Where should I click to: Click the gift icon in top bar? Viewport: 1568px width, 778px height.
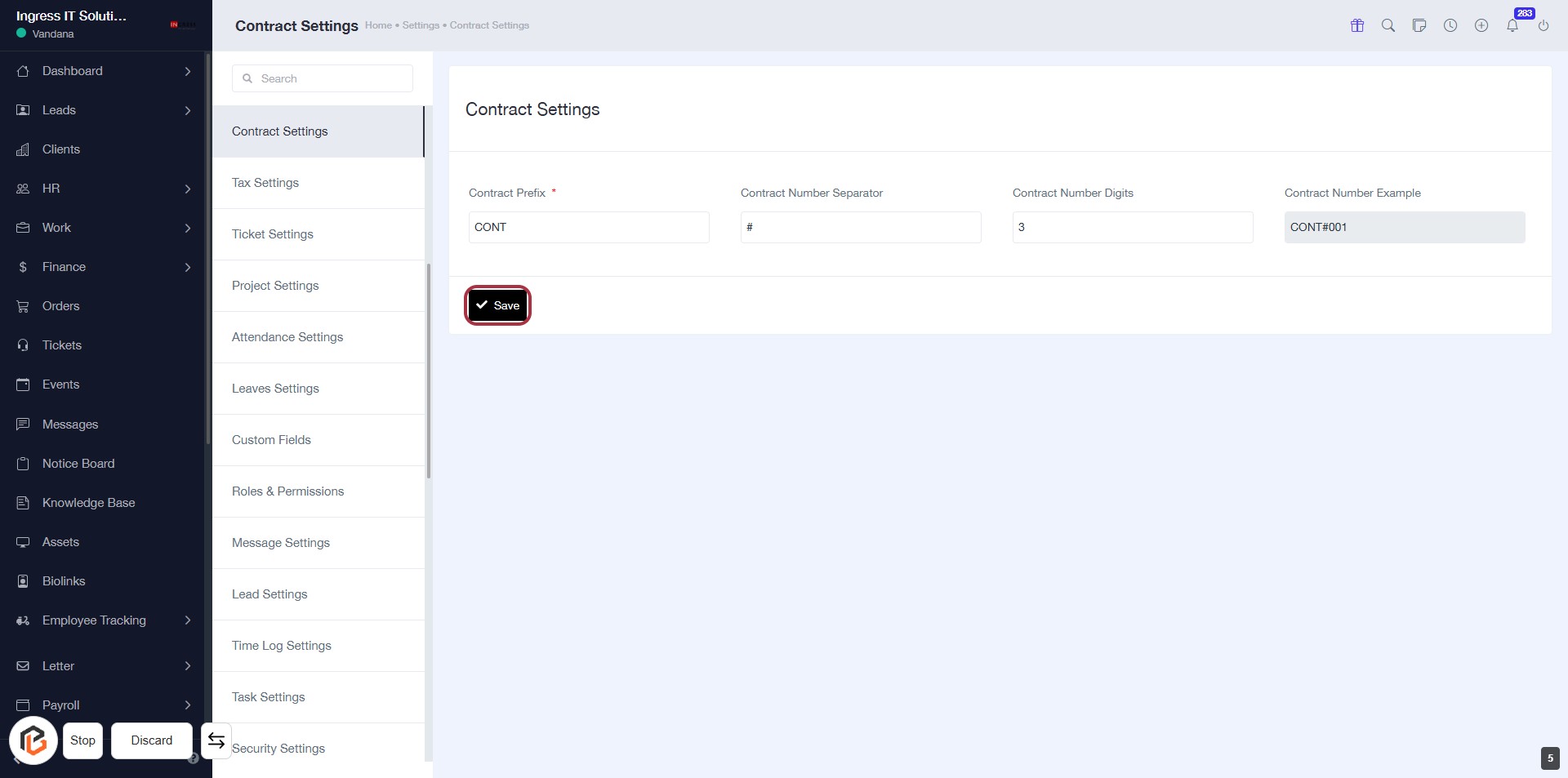tap(1357, 25)
